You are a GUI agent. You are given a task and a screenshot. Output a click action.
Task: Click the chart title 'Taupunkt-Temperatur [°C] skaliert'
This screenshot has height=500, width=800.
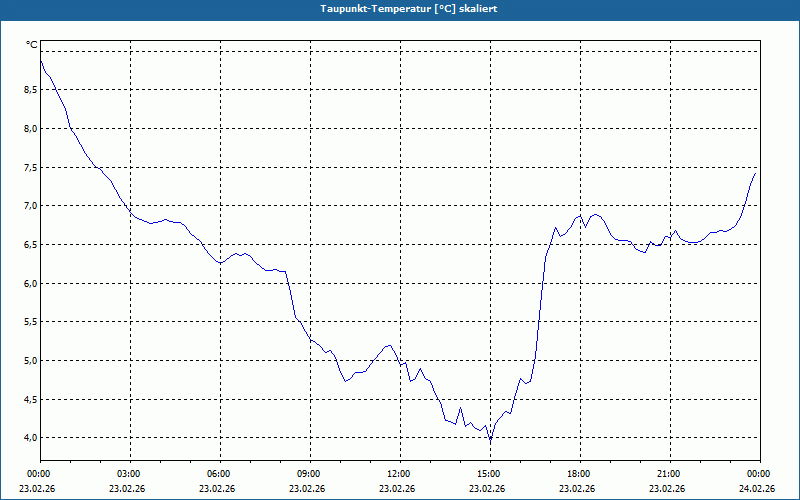[x=409, y=9]
